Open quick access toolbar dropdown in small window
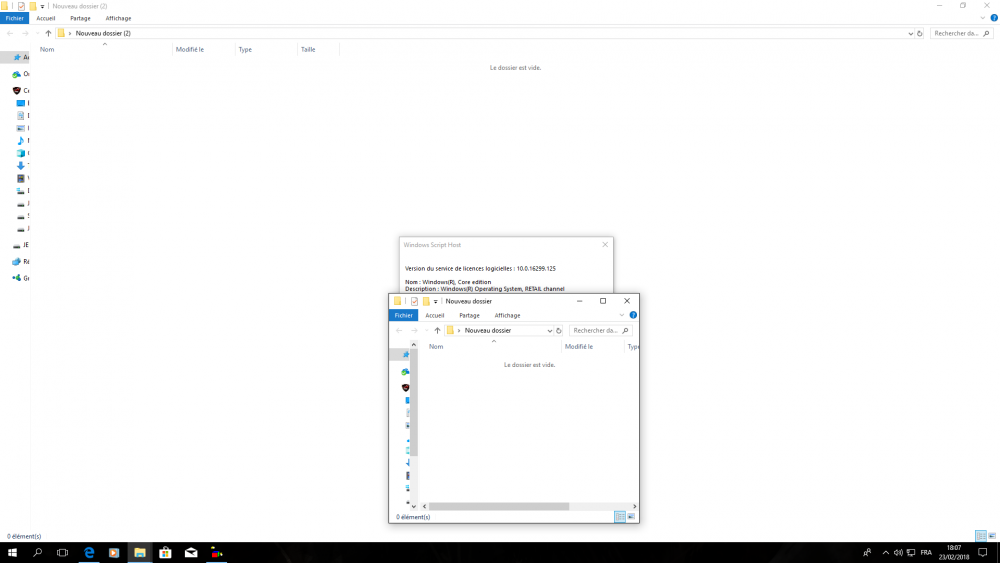 (436, 302)
